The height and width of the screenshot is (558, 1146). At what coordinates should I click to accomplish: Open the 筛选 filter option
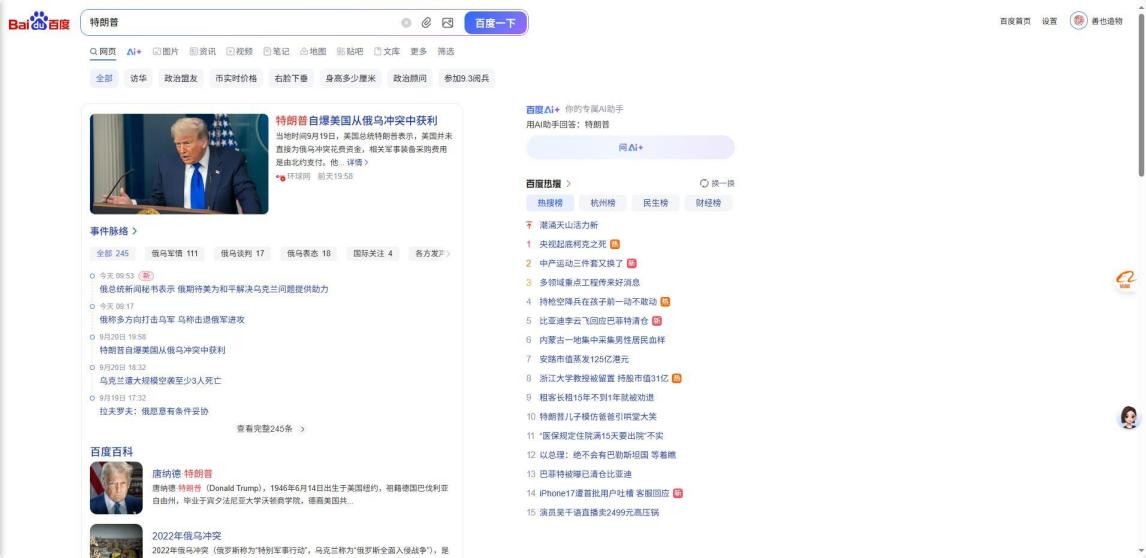pyautogui.click(x=446, y=51)
